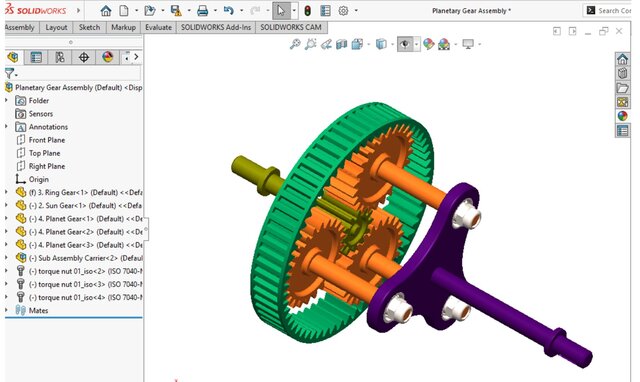Open the ConfigurationManager tab
The height and width of the screenshot is (382, 640).
(x=60, y=57)
